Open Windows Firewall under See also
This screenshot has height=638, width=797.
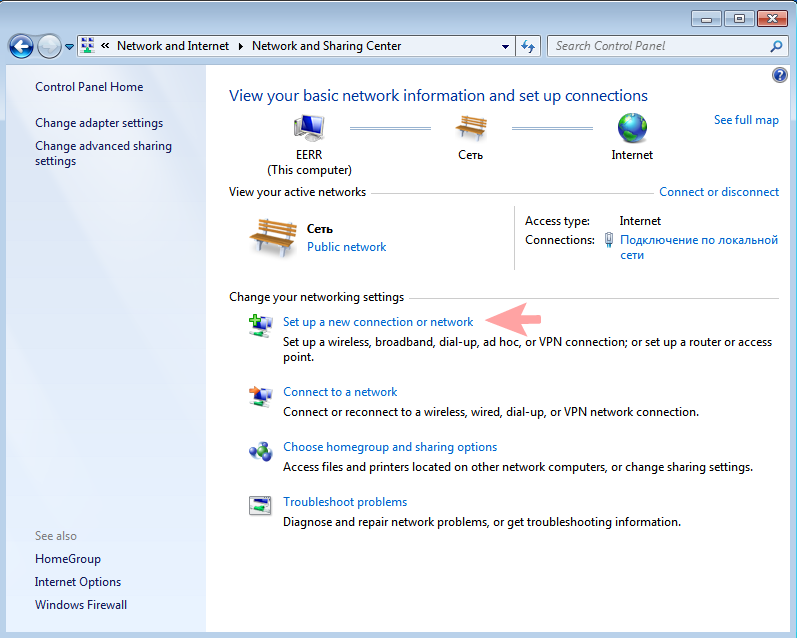pos(81,604)
